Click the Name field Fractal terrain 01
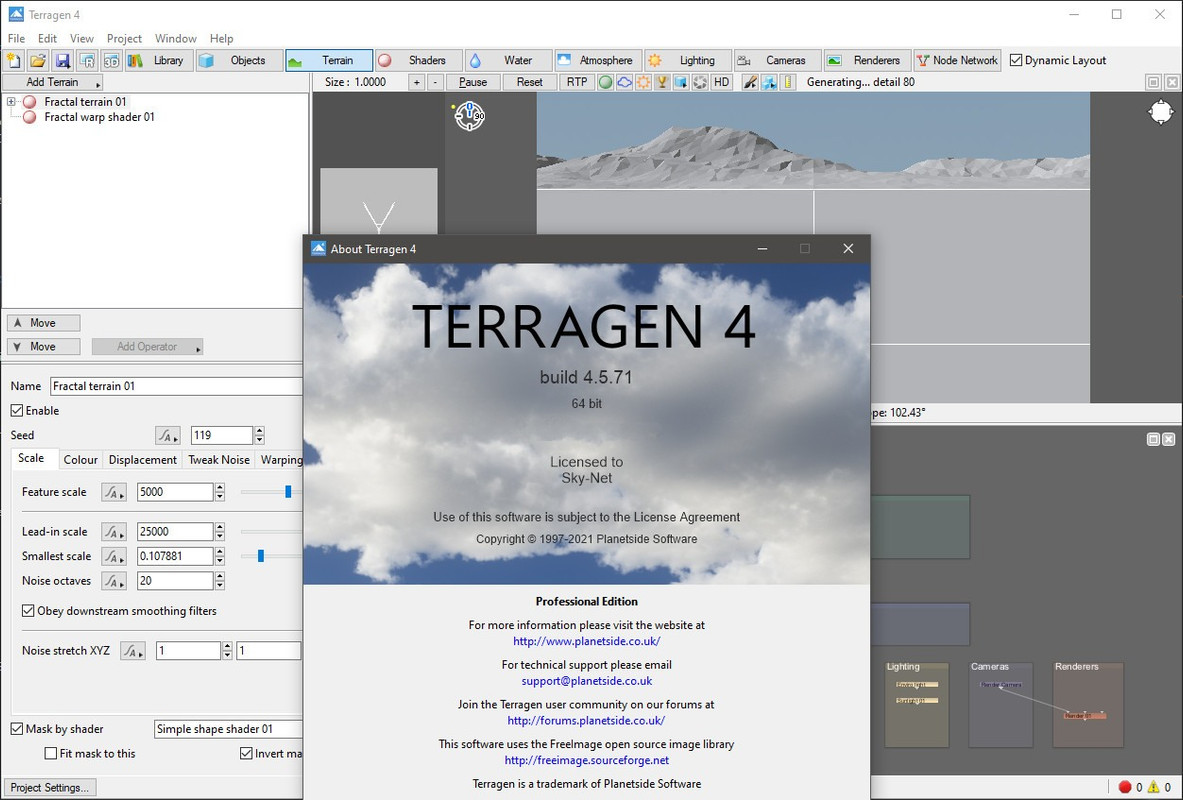 pos(176,386)
